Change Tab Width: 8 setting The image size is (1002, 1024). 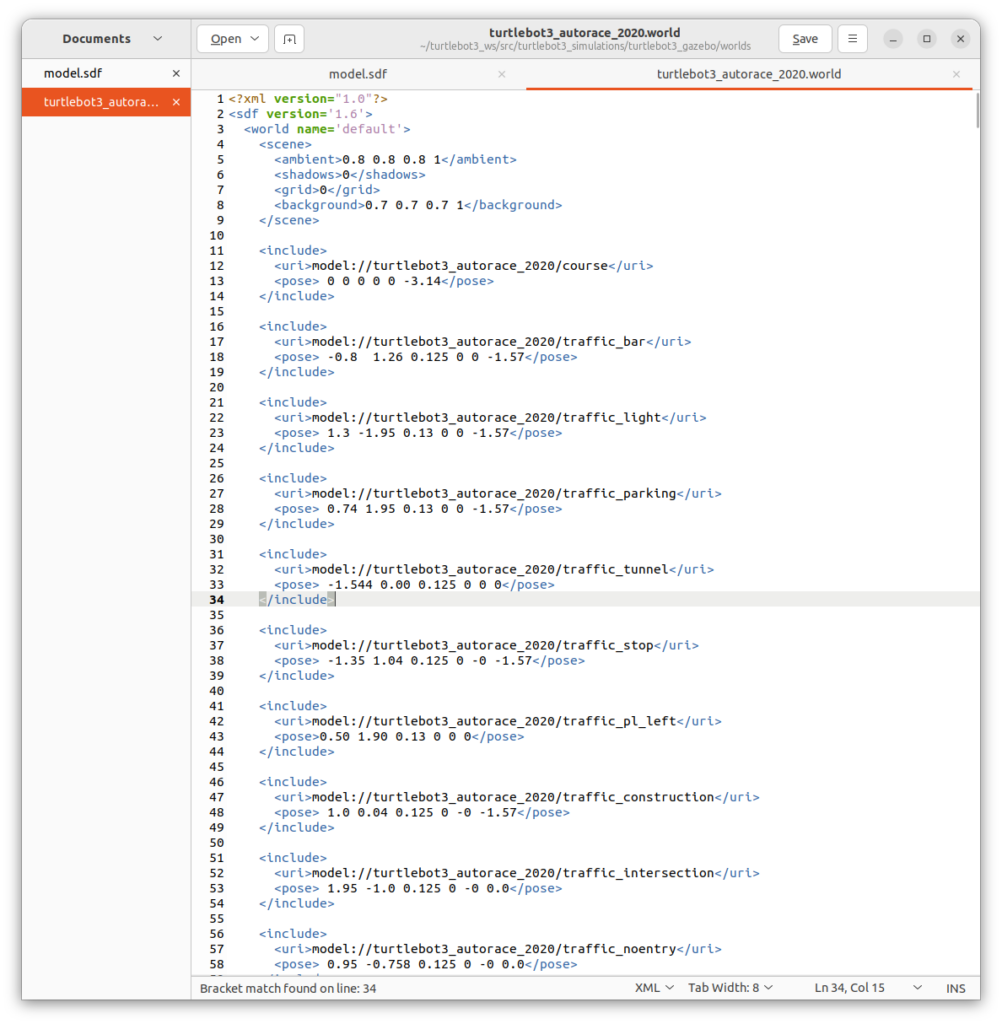click(x=730, y=987)
